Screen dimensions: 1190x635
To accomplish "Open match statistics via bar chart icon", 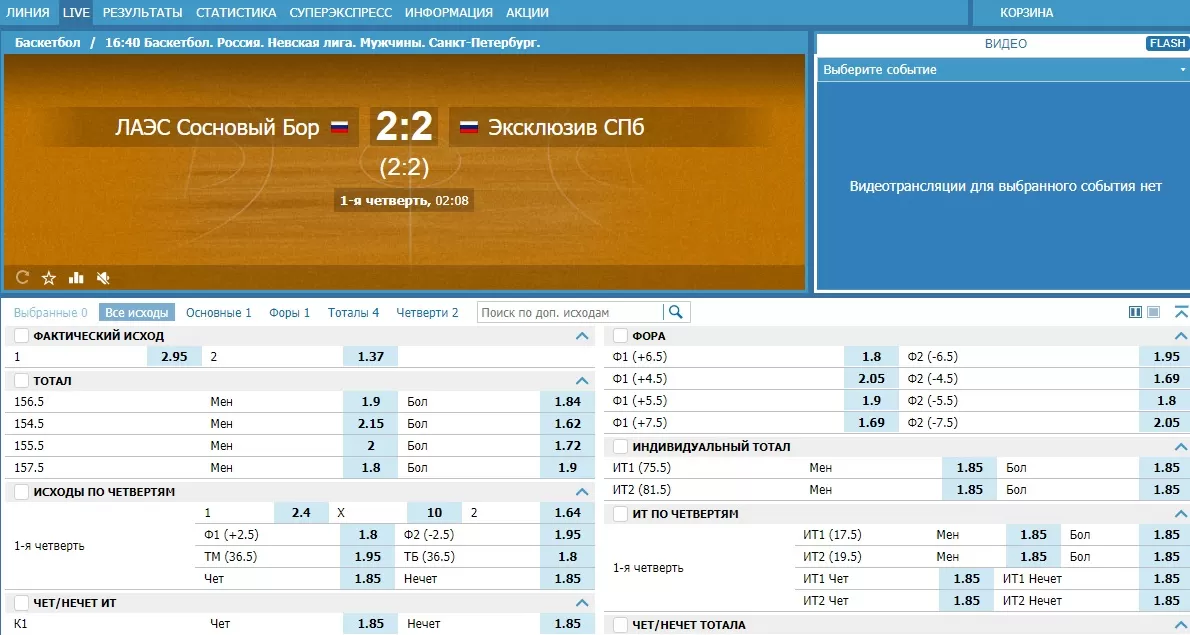I will tap(76, 278).
